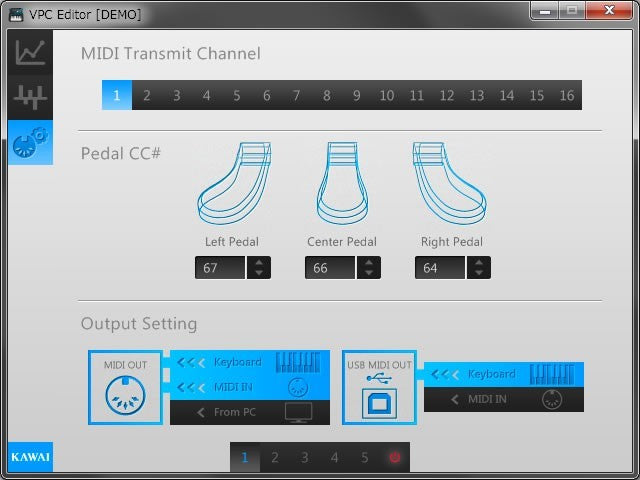Open the key volume equalizer page
The image size is (640, 480).
click(30, 97)
